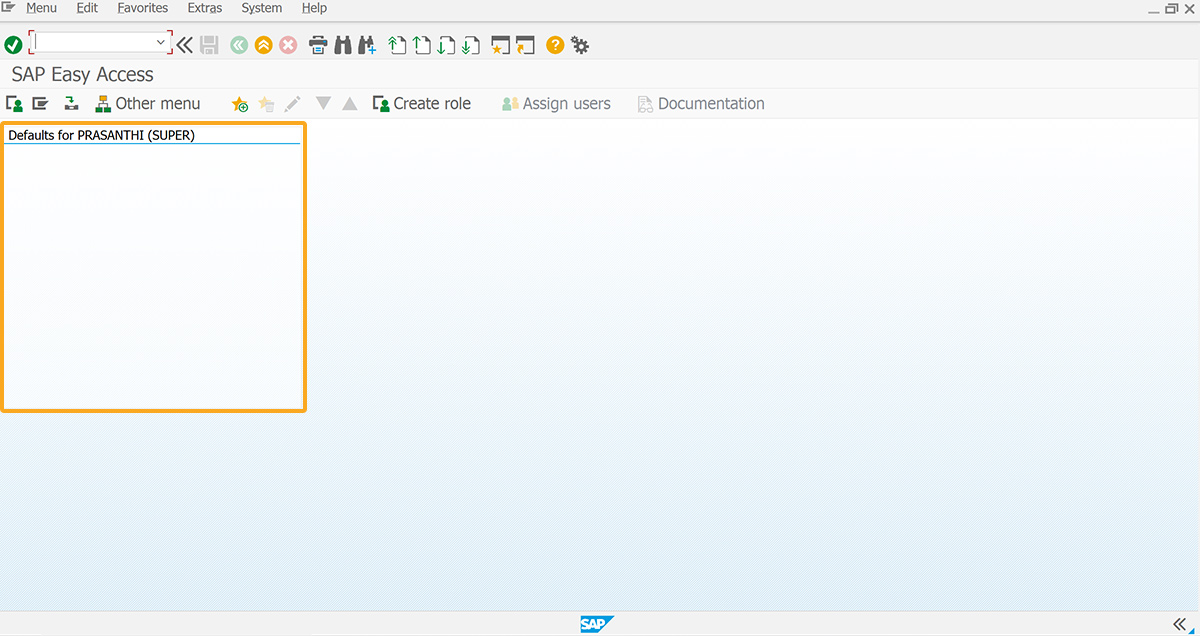The width and height of the screenshot is (1200, 636).
Task: Click the Find binoculars icon
Action: tap(343, 45)
